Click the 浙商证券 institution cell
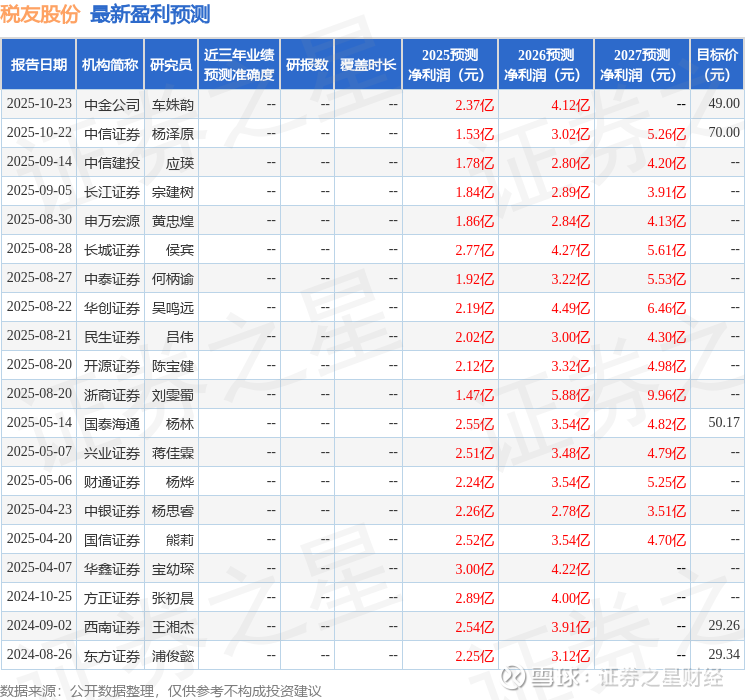The height and width of the screenshot is (700, 745). click(x=112, y=395)
